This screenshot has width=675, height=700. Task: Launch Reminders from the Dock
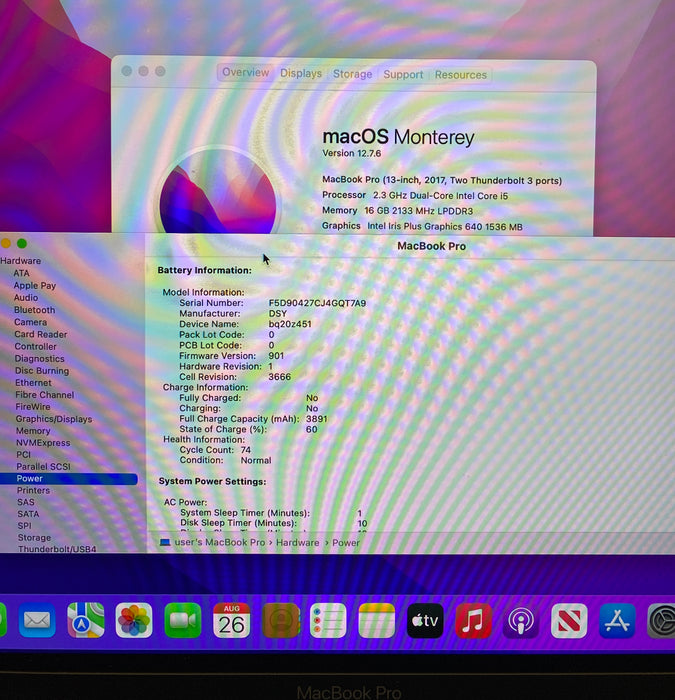point(328,620)
